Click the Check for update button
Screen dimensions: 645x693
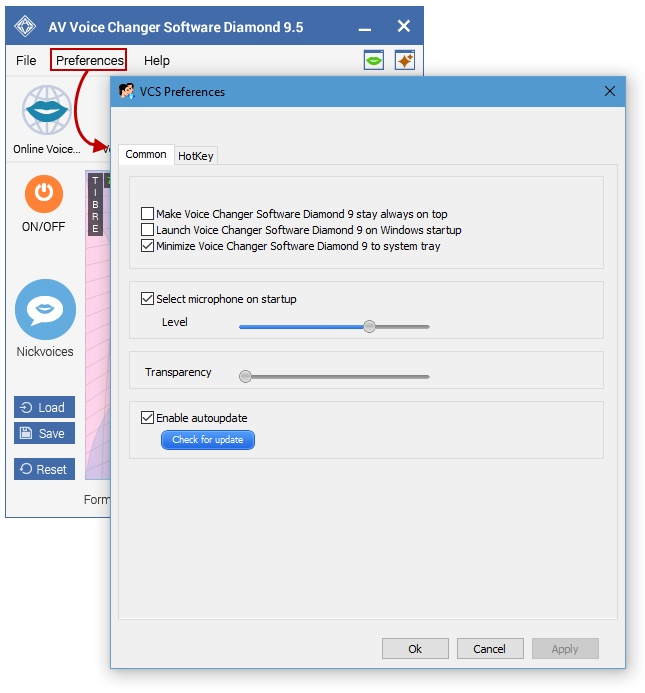click(208, 440)
